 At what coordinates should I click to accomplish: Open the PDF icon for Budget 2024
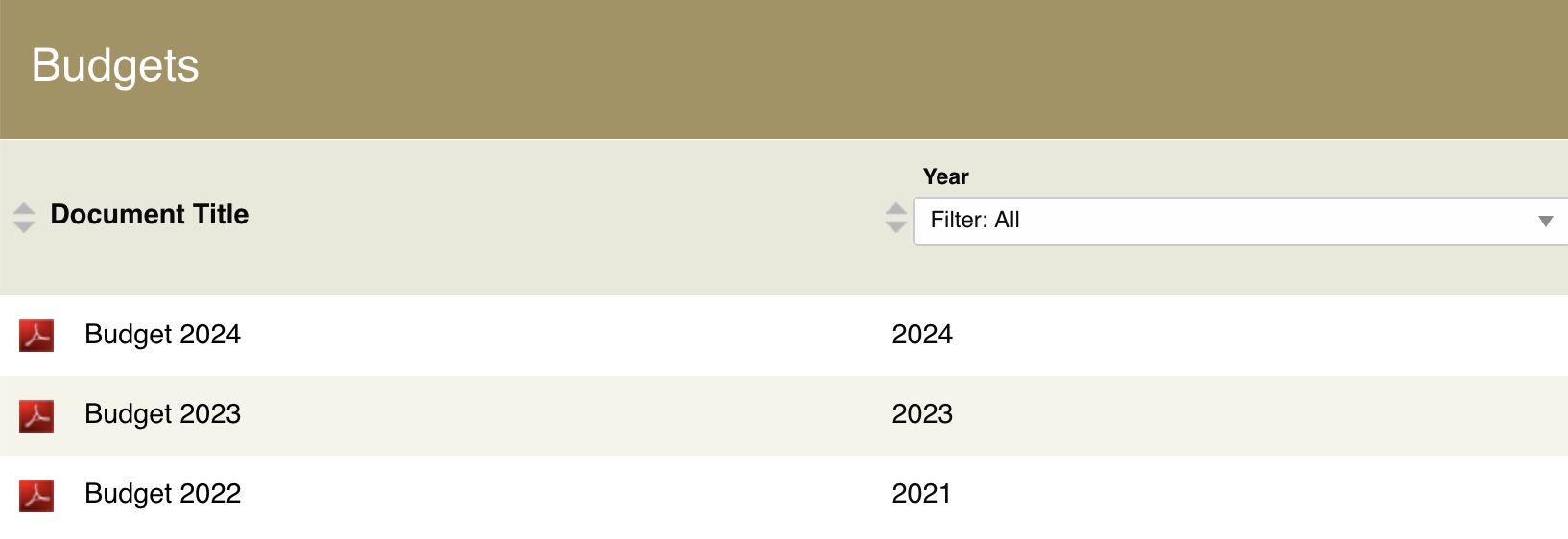pyautogui.click(x=36, y=336)
